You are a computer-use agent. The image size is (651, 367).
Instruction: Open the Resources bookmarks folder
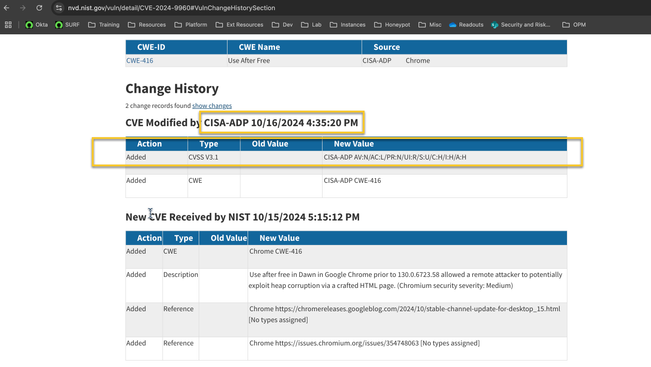[147, 25]
